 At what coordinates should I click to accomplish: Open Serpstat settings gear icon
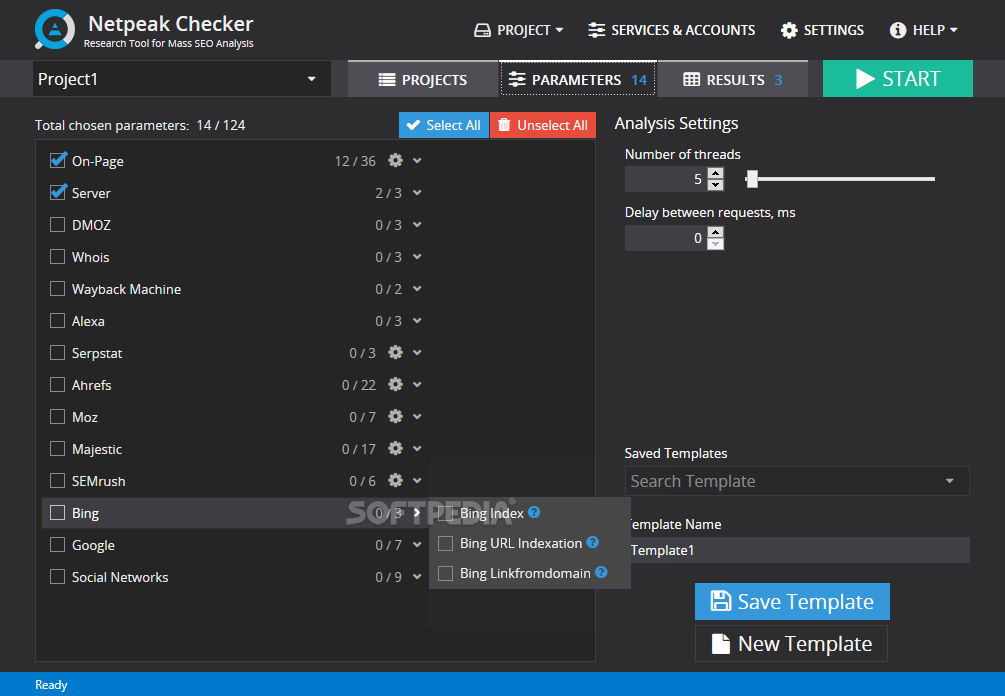pos(395,352)
